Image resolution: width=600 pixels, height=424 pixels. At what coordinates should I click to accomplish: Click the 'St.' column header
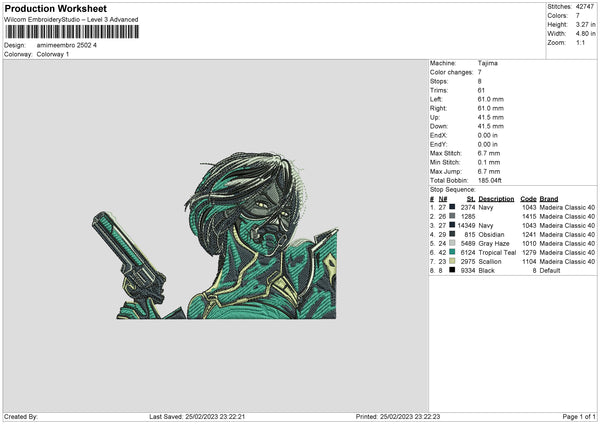pyautogui.click(x=471, y=199)
